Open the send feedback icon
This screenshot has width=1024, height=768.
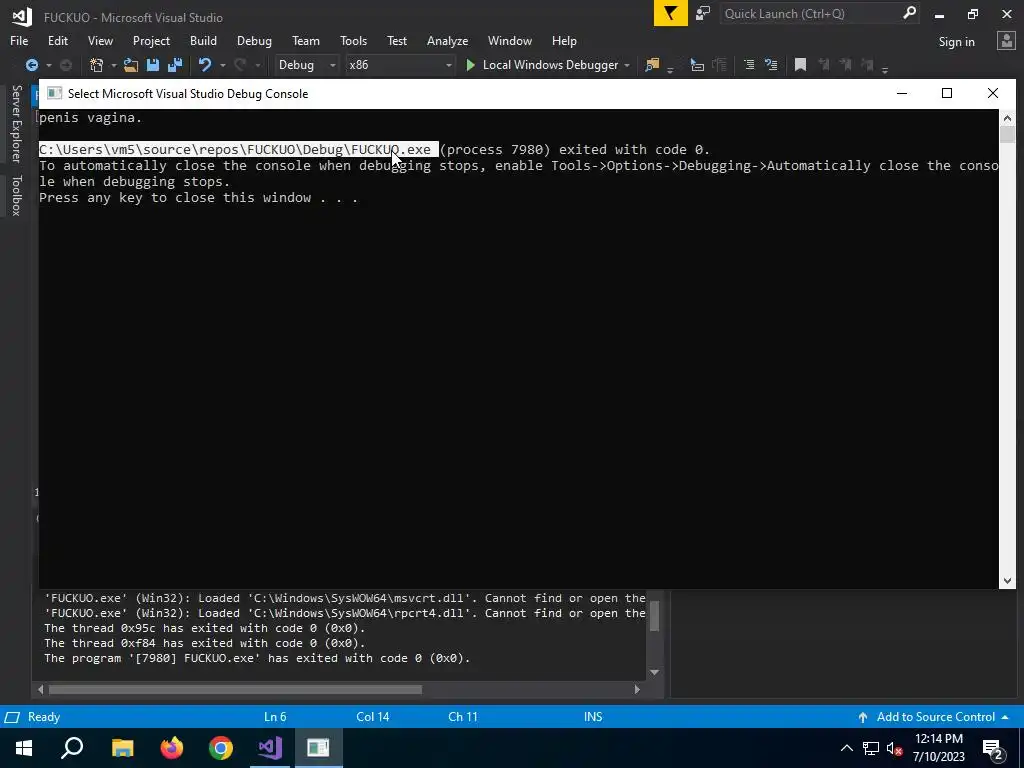(x=703, y=14)
